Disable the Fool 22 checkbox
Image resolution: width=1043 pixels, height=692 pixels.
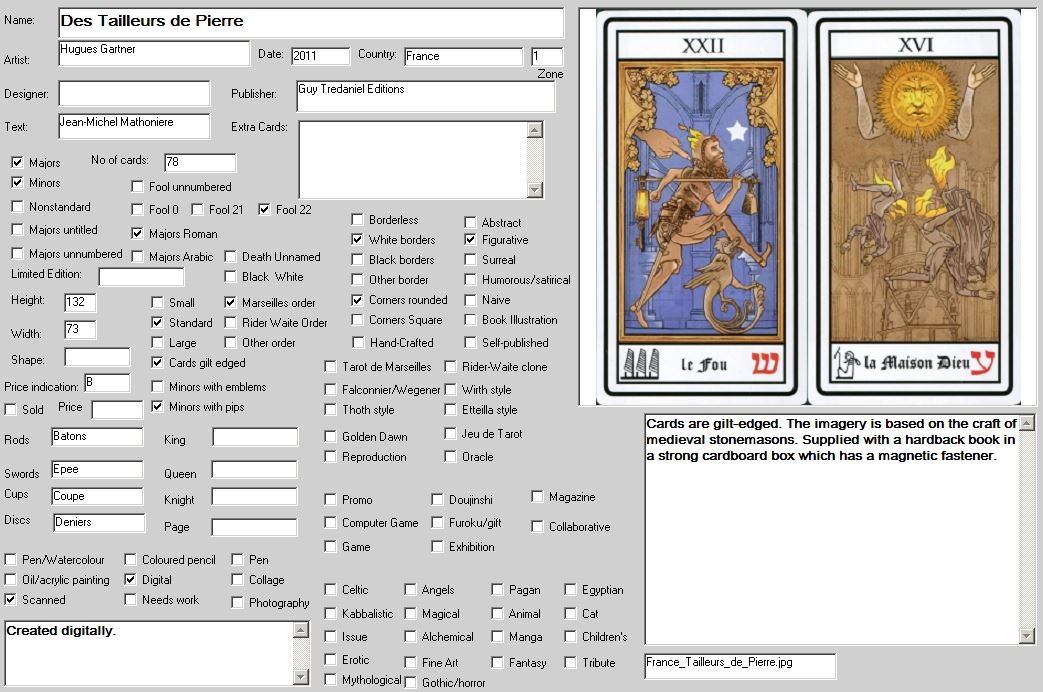pyautogui.click(x=264, y=210)
